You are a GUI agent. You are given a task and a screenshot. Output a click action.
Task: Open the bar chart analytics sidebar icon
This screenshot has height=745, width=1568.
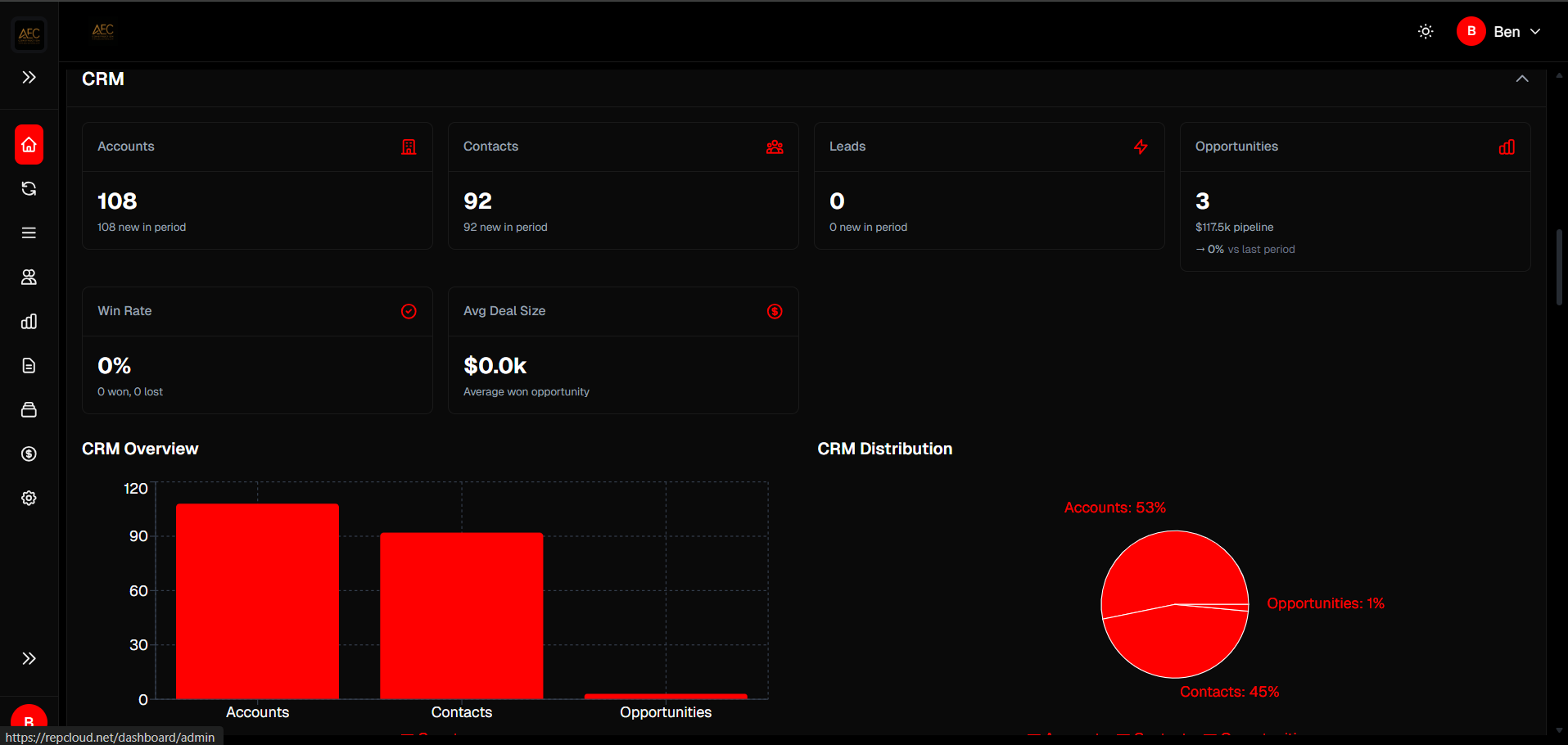(29, 322)
